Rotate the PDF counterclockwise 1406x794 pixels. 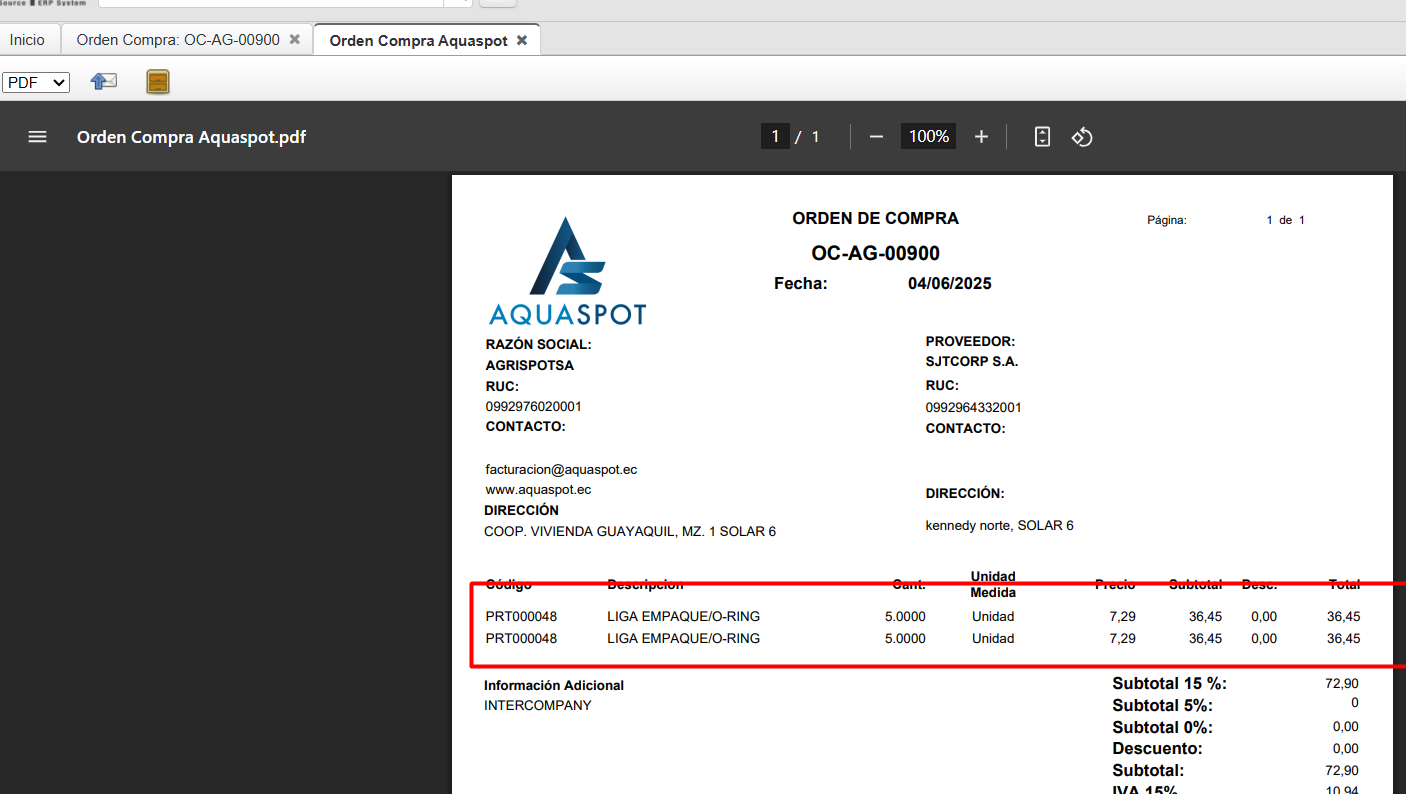point(1082,137)
